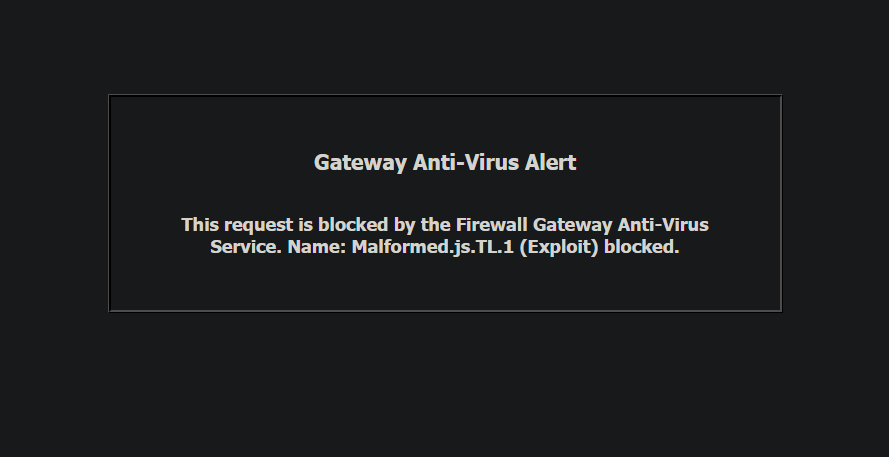Click the word Firewall in the message
The image size is (889, 457).
(x=492, y=225)
